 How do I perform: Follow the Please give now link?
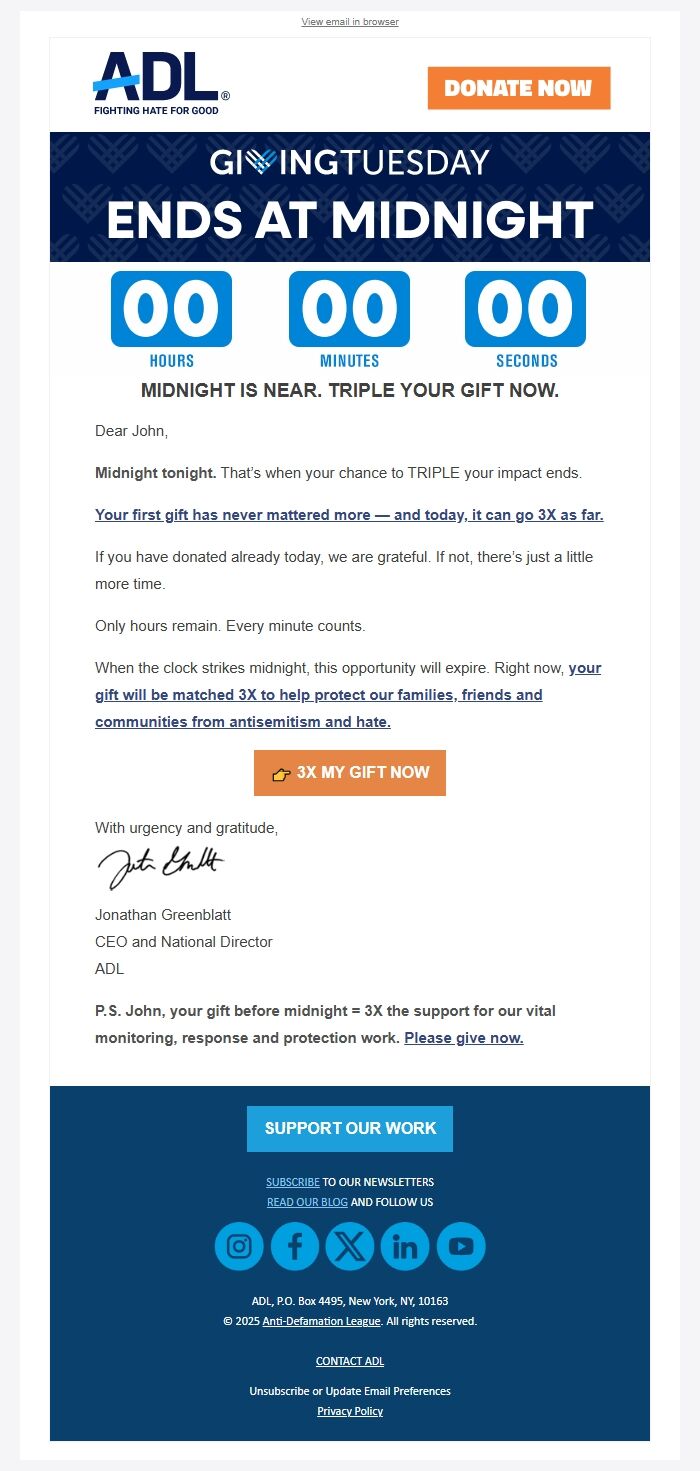click(463, 1038)
